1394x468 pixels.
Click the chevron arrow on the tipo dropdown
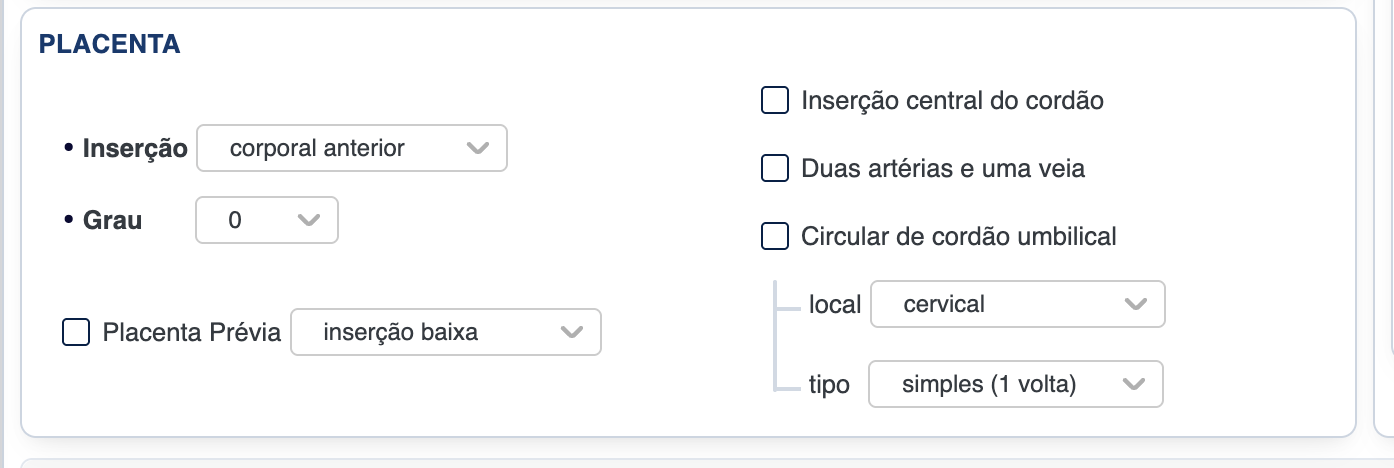click(x=1133, y=384)
